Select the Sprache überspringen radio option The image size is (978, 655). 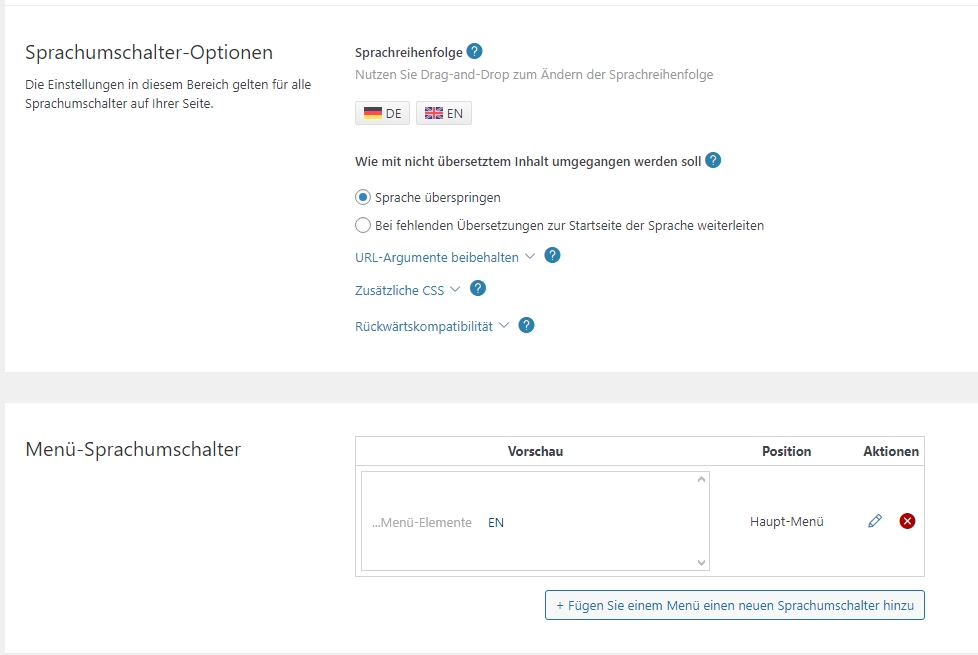pos(362,197)
